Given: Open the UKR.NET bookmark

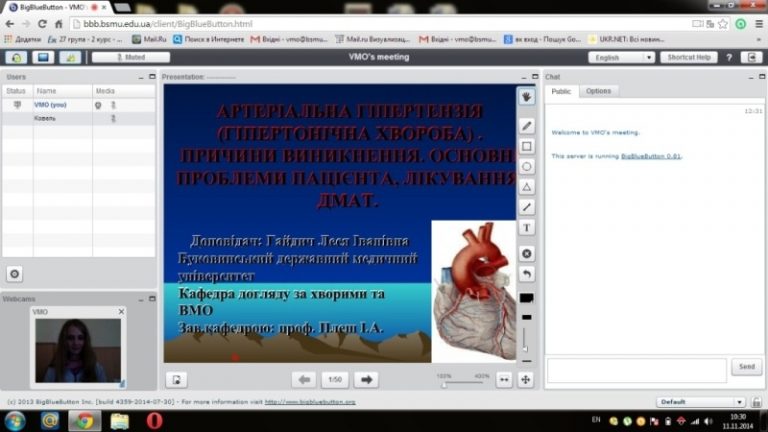Looking at the screenshot, I should [x=627, y=39].
